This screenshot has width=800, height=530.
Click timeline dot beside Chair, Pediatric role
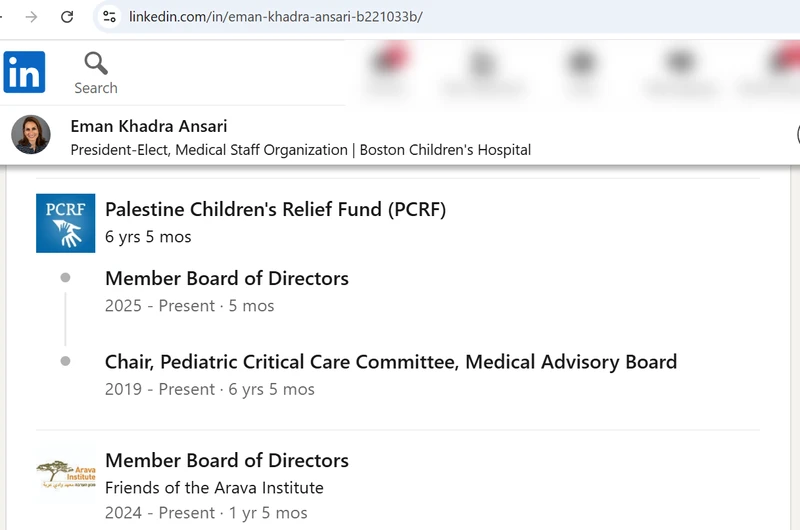point(65,361)
